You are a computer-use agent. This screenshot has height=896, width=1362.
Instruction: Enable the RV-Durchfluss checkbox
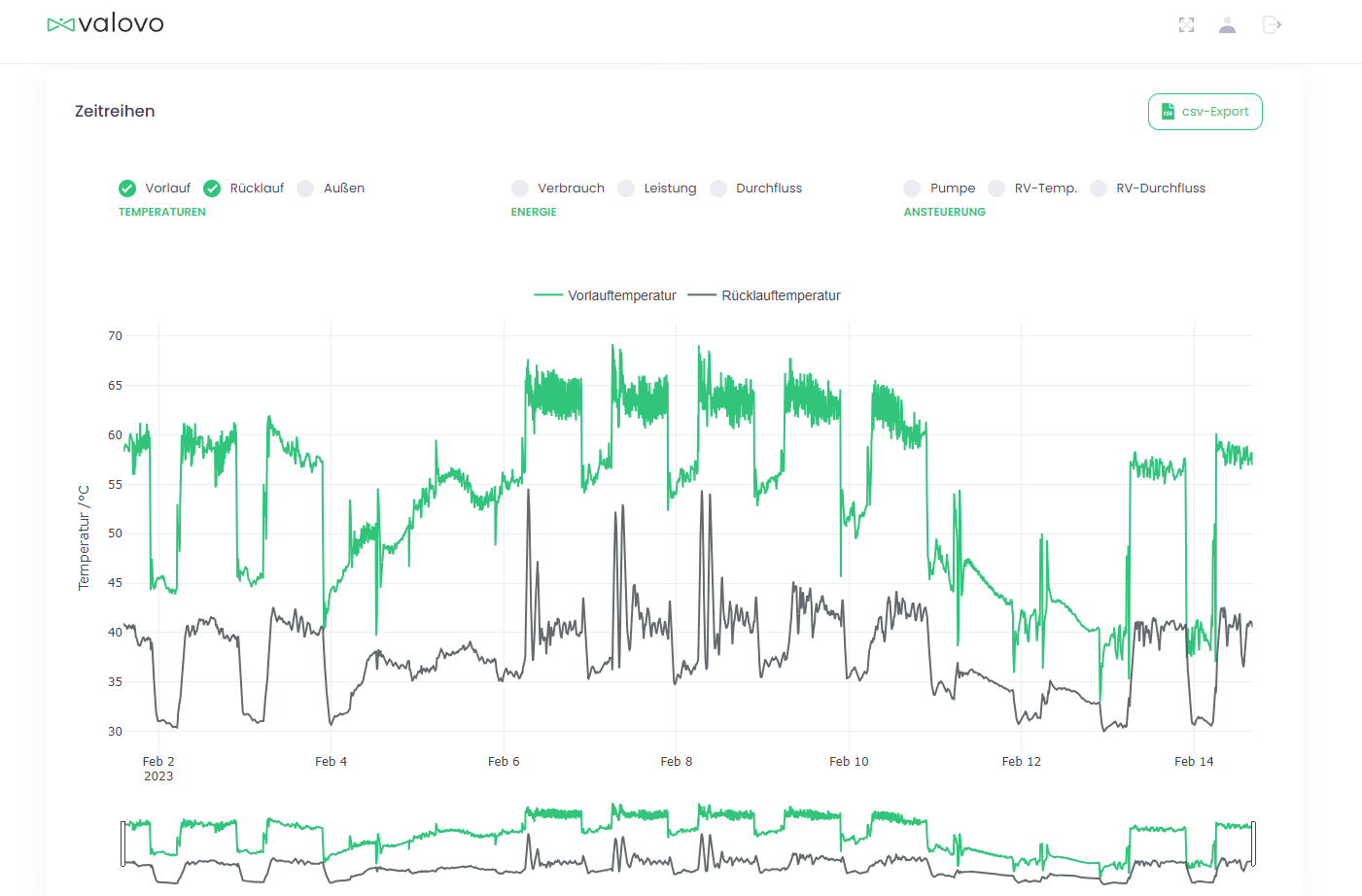[1100, 188]
